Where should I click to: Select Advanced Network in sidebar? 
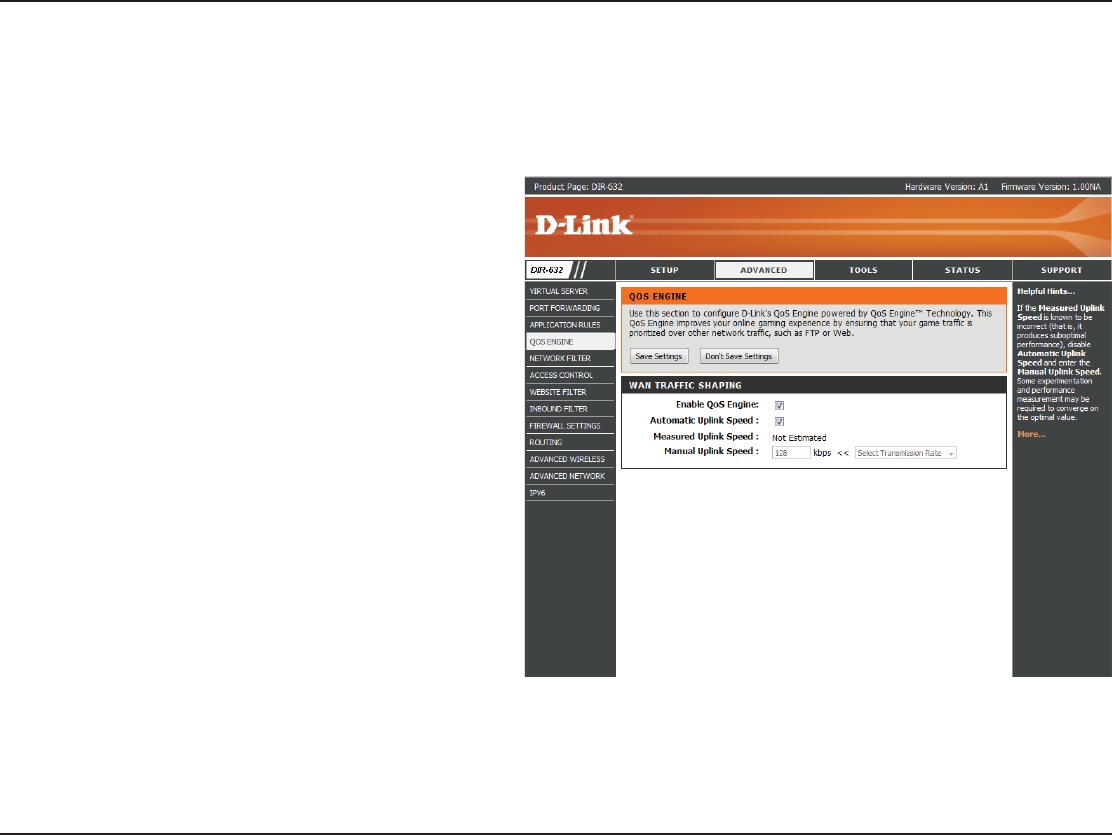tap(570, 476)
